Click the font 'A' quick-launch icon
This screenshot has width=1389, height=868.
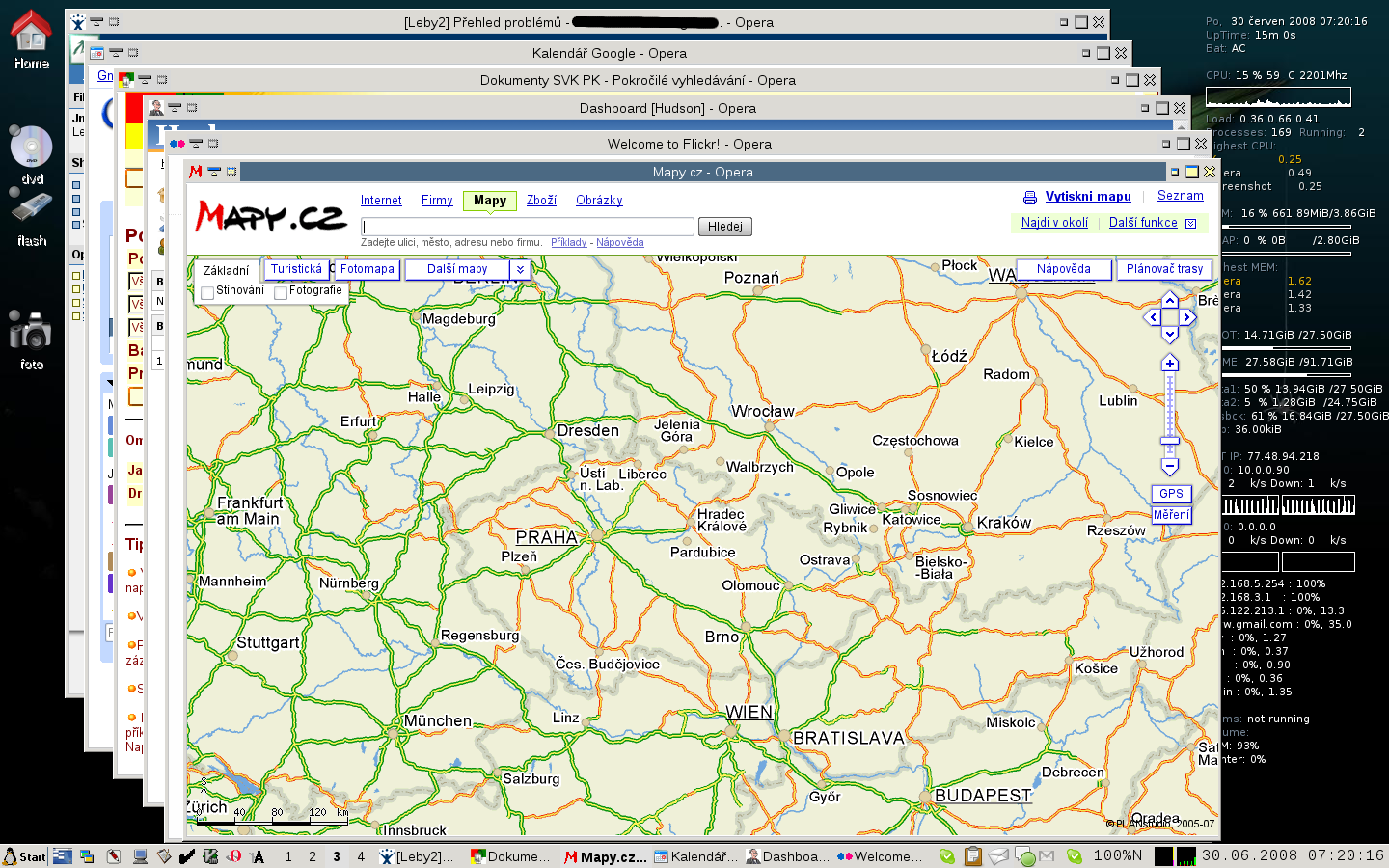258,855
